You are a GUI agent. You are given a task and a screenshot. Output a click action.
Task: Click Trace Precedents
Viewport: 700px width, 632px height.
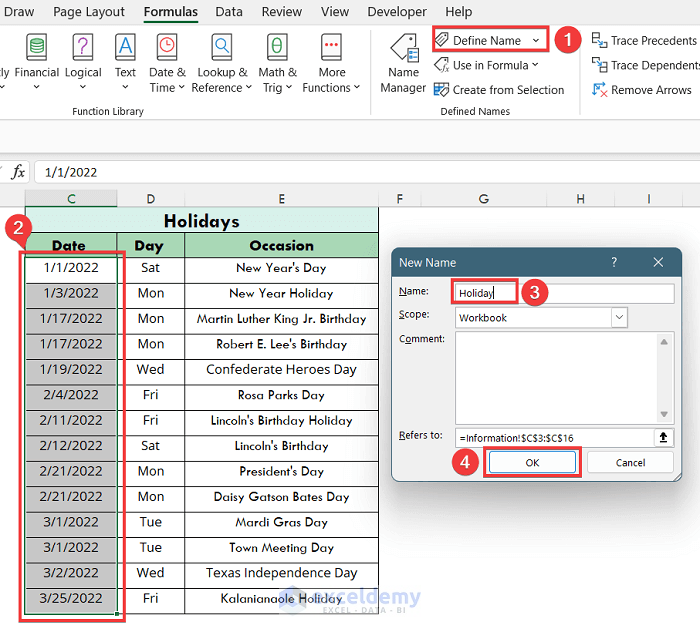(x=644, y=41)
